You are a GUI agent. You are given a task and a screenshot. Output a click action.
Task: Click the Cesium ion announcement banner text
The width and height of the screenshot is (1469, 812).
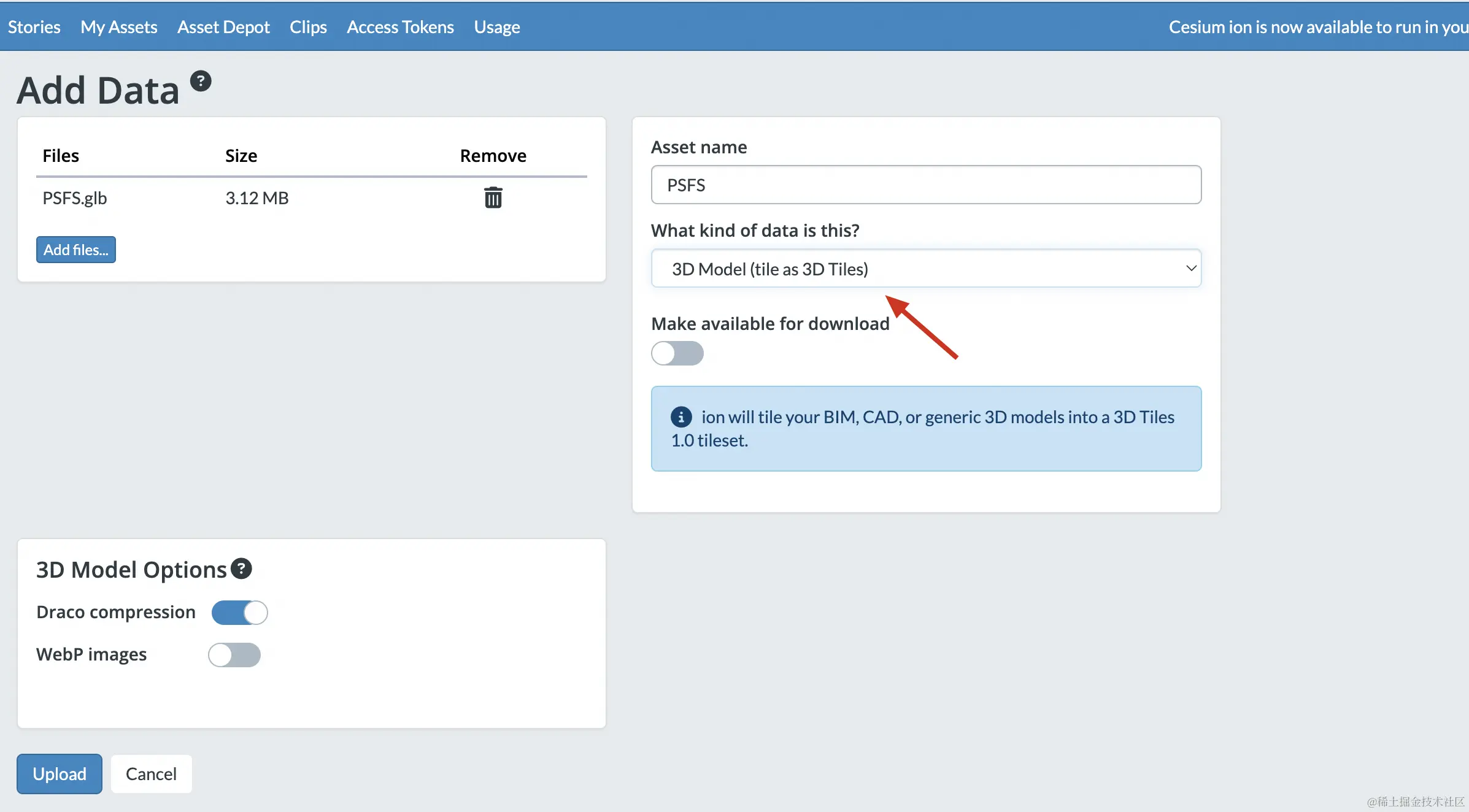pos(1317,27)
